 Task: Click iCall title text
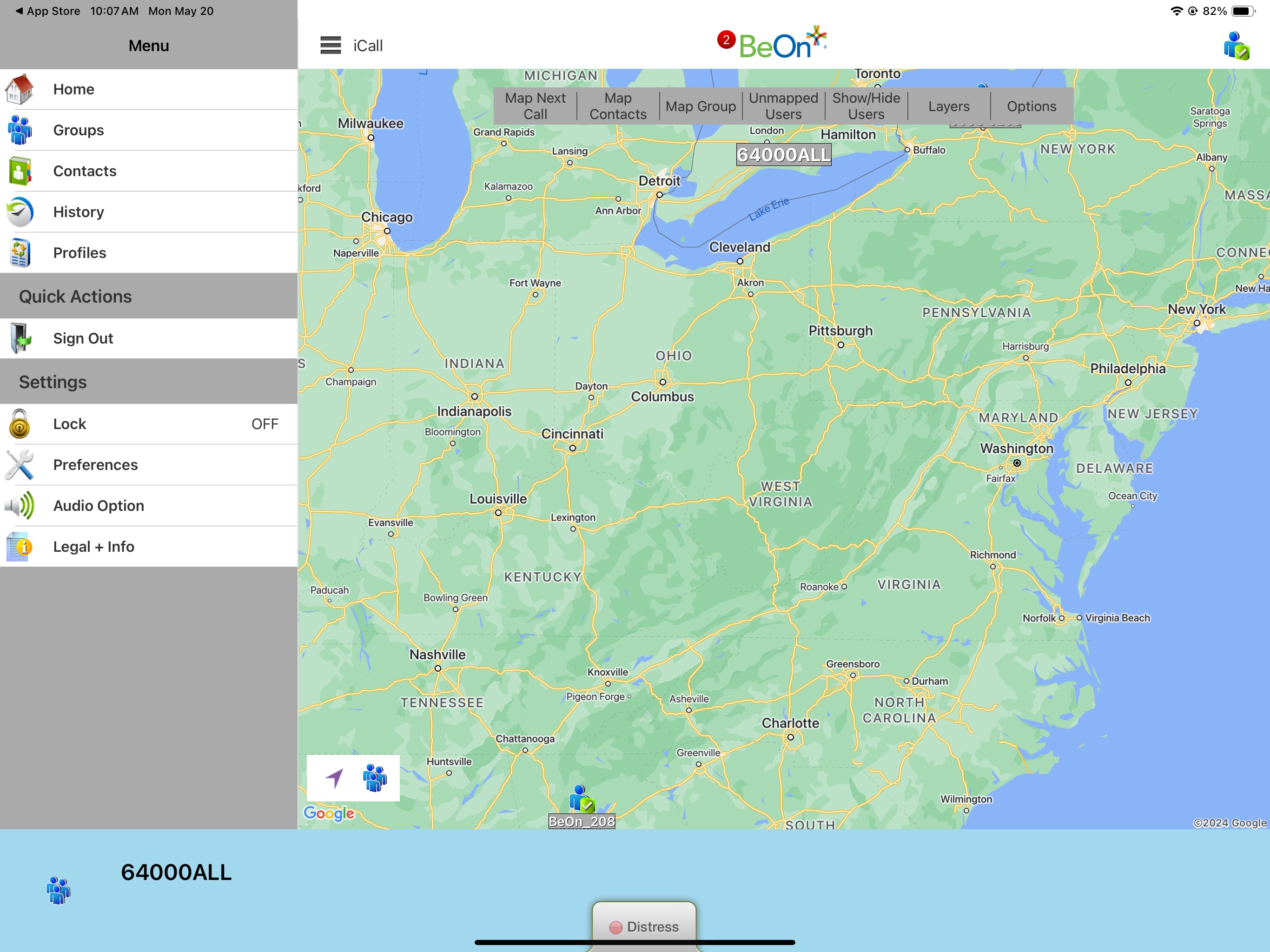(x=368, y=46)
